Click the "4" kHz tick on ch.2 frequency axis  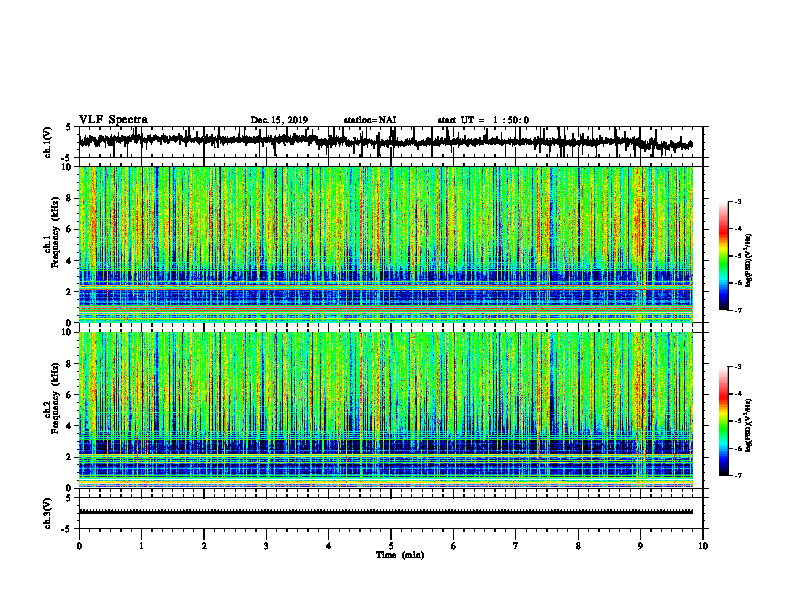click(70, 426)
